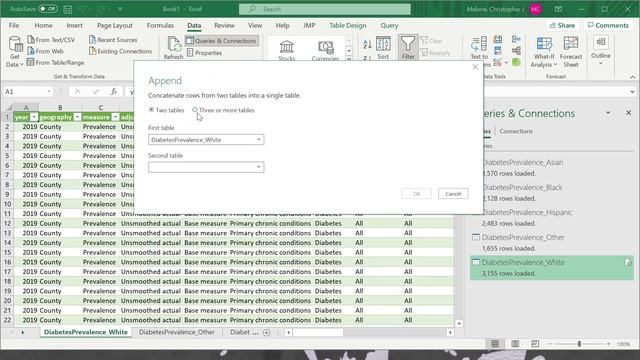Expand the Name Box dropdown
Screen dimensions: 640x360
[49, 92]
